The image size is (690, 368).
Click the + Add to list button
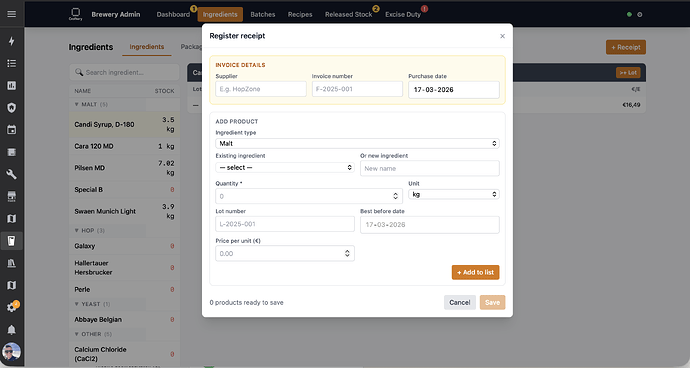coord(475,272)
